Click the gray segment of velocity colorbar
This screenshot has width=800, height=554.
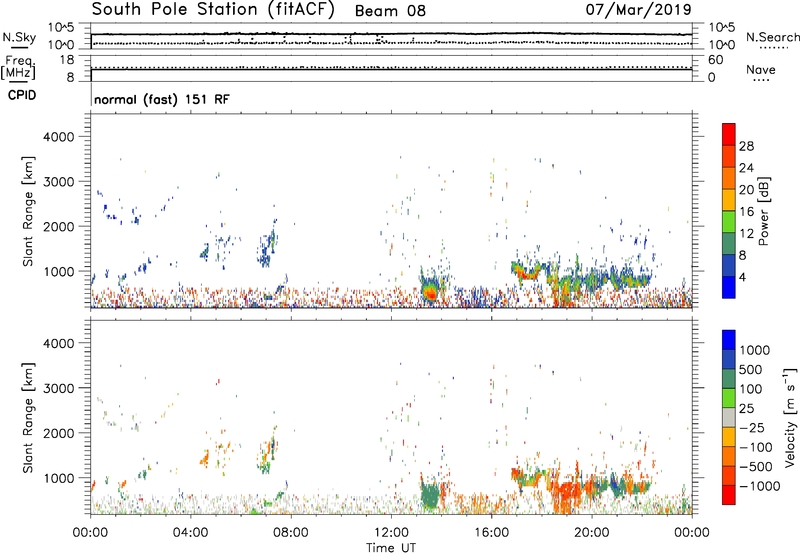[x=729, y=417]
